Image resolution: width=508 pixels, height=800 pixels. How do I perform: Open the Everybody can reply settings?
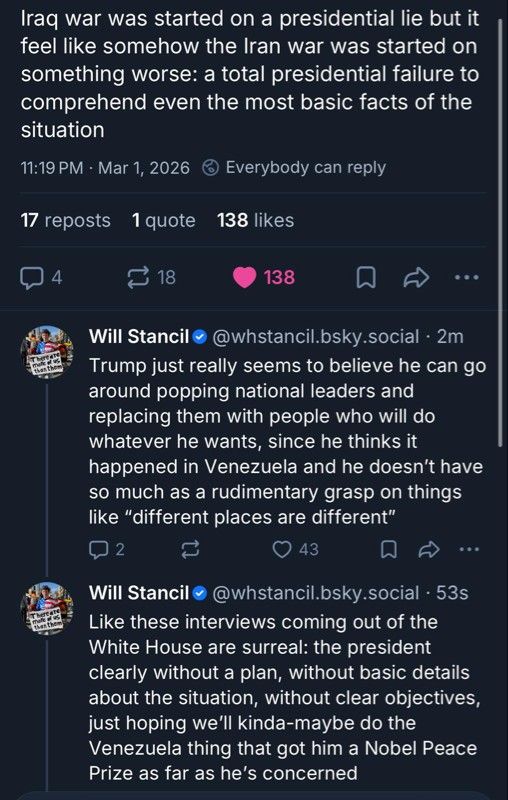click(x=294, y=167)
